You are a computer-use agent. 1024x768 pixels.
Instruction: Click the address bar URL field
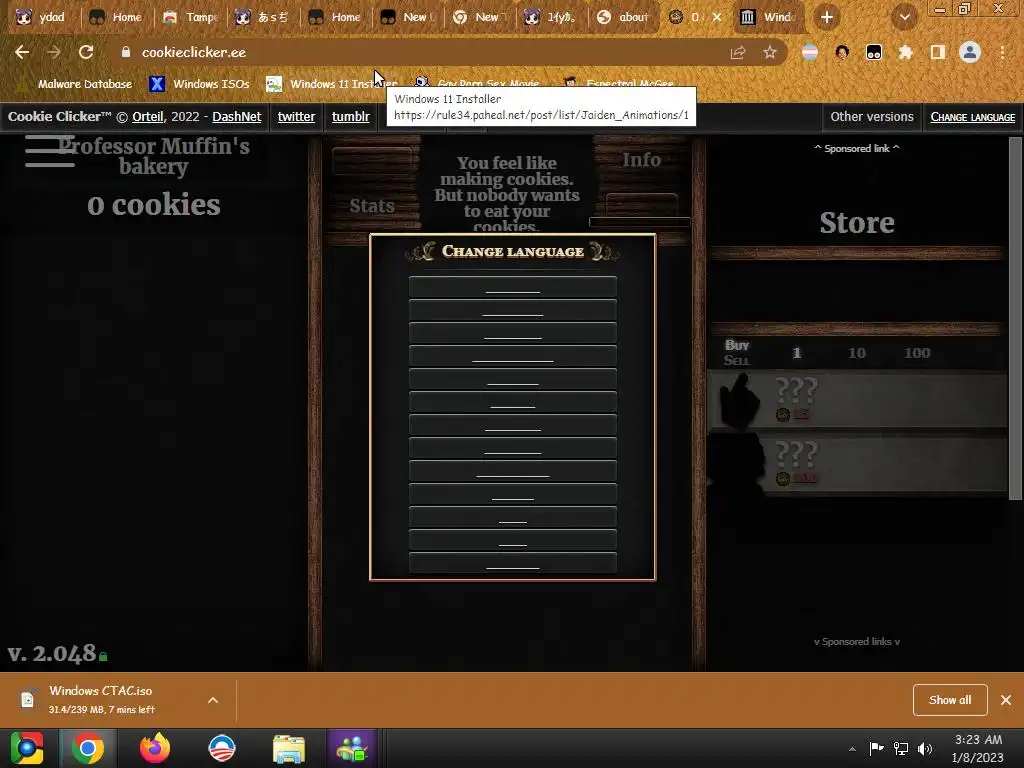point(418,52)
